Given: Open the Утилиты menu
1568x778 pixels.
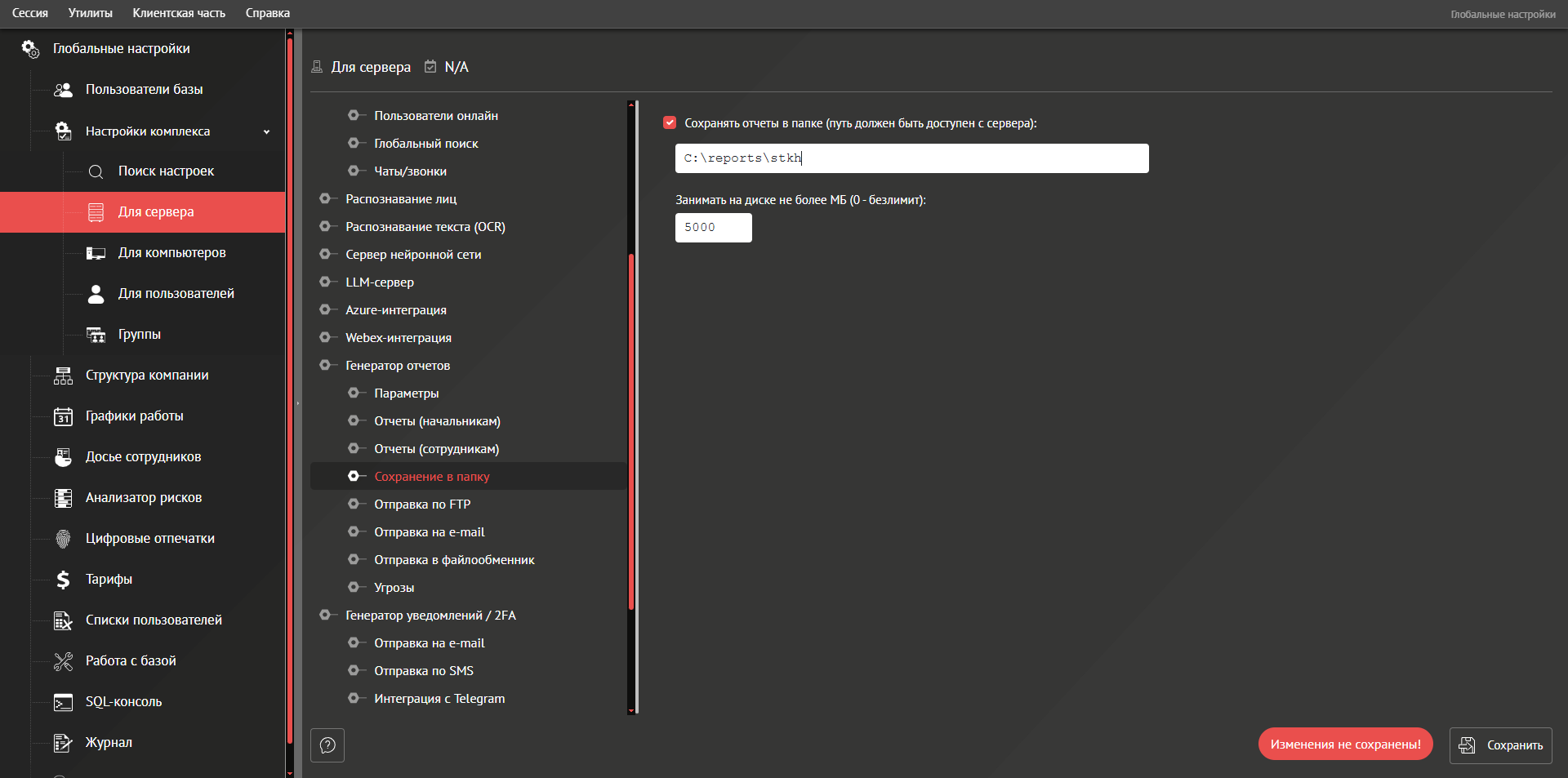Looking at the screenshot, I should [x=90, y=13].
